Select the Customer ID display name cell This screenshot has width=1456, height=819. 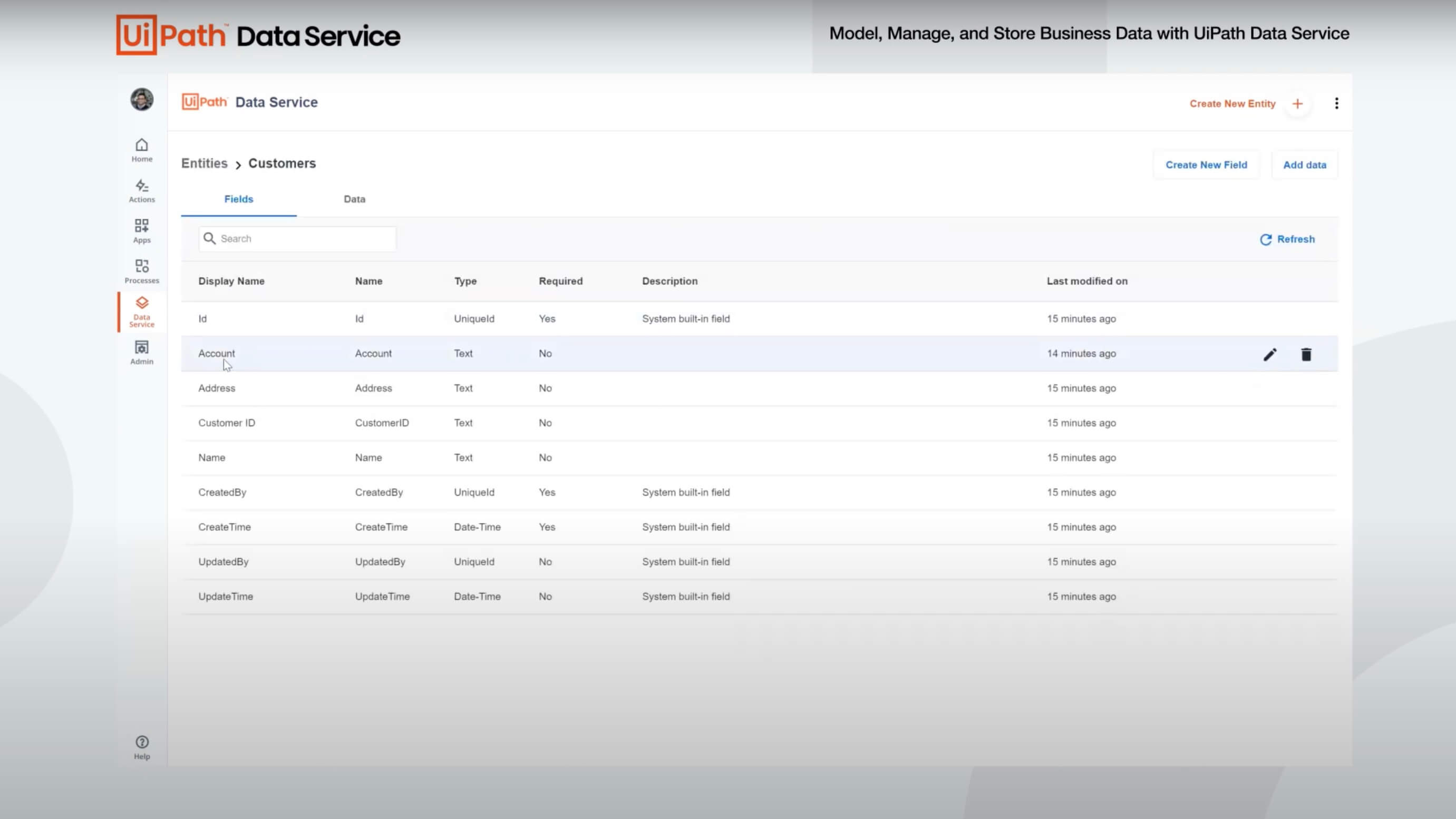[x=226, y=423]
